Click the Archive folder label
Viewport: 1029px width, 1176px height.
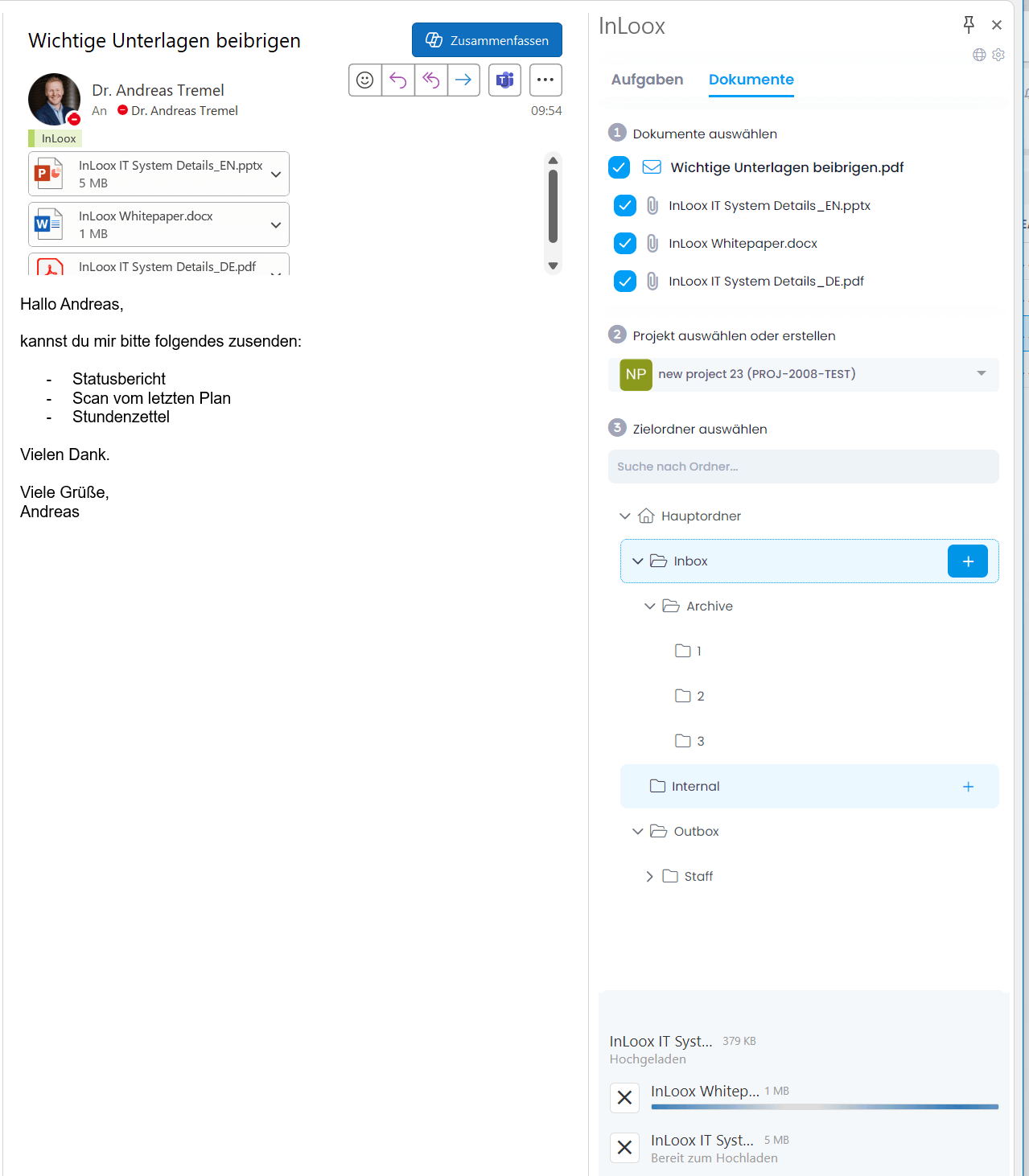click(x=709, y=606)
